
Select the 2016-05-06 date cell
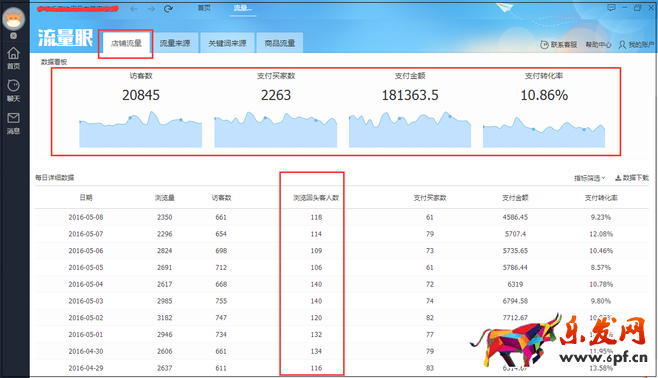86,251
